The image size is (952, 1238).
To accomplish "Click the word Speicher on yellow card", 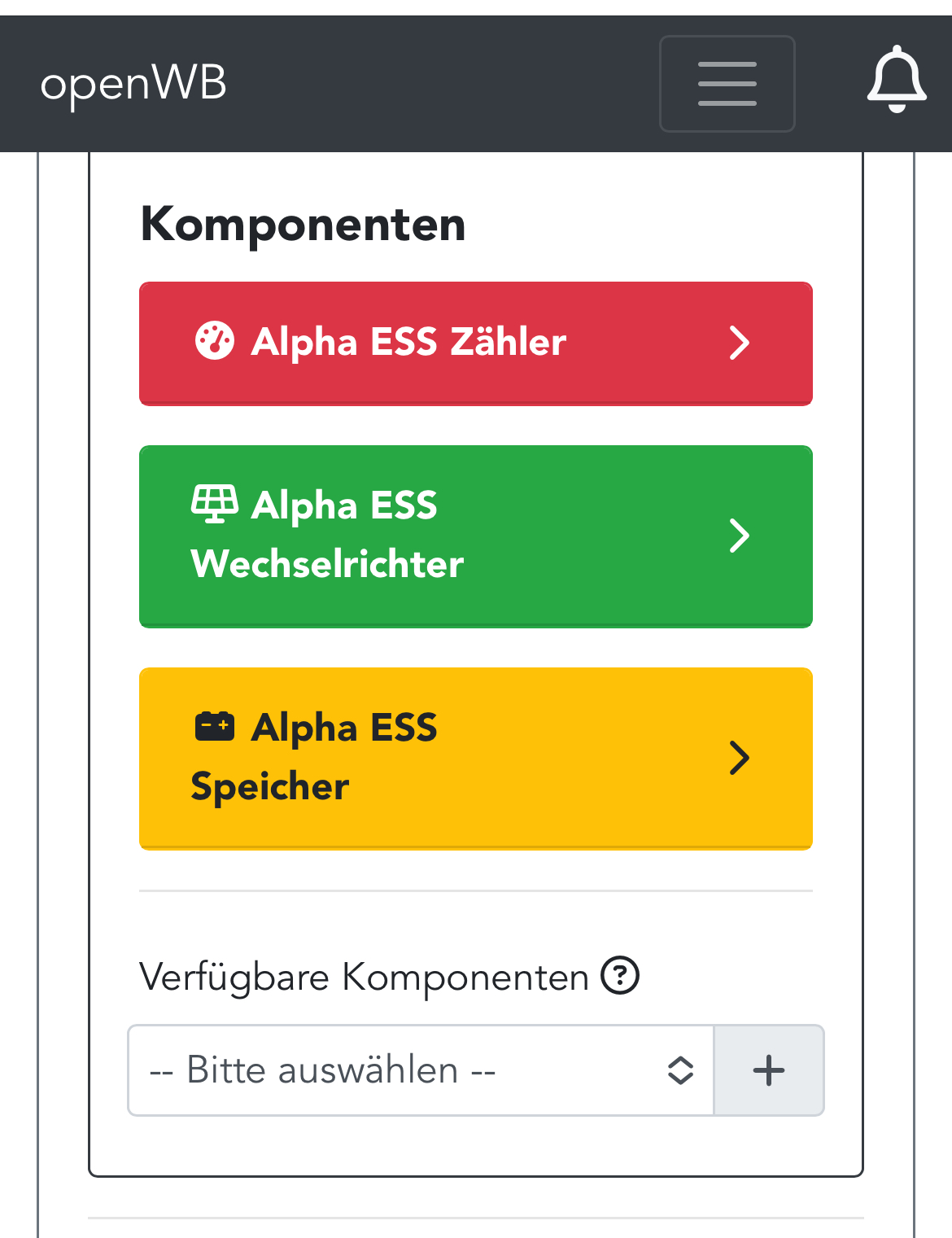I will (269, 787).
